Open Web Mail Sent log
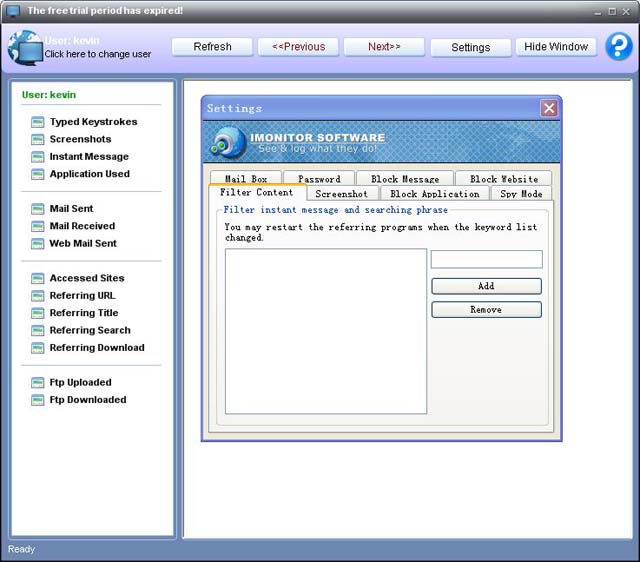The image size is (640, 562). pyautogui.click(x=83, y=243)
